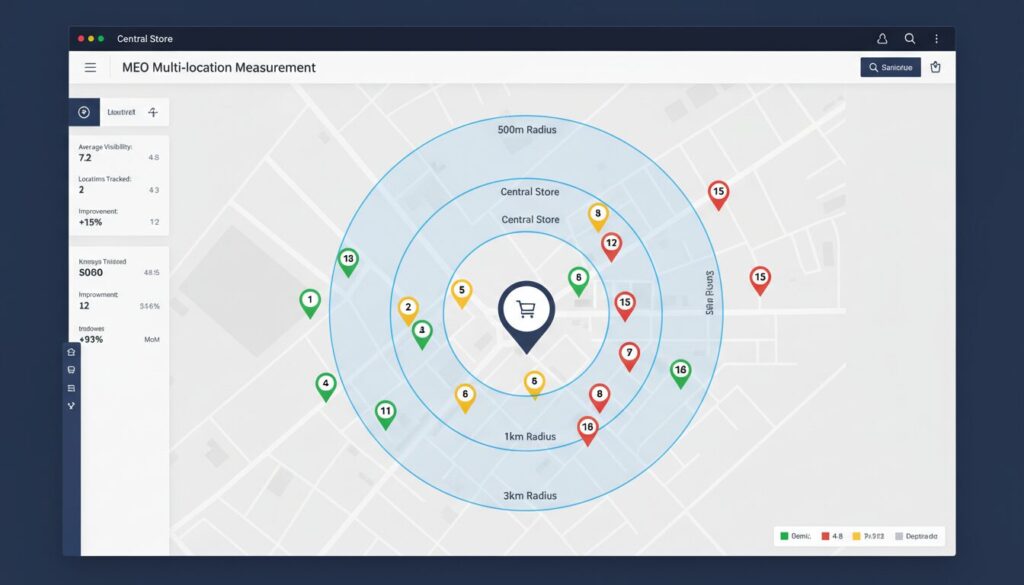Click the home icon in sidebar
Viewport: 1024px width, 585px height.
[x=71, y=352]
